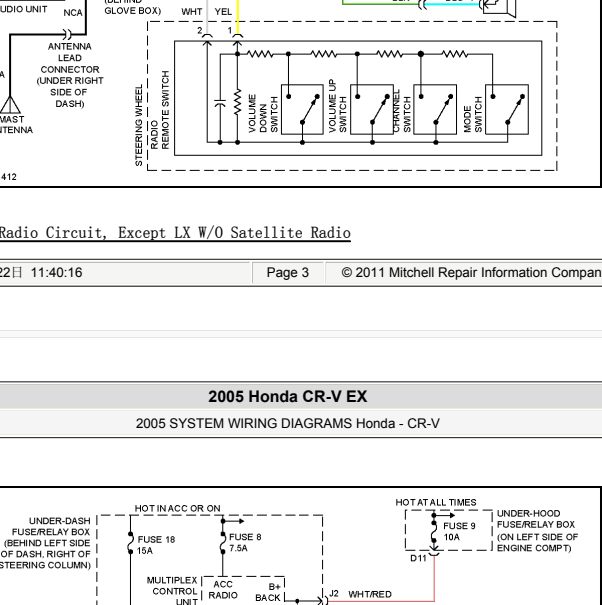
Task: Click '2005 SYSTEM WIRING DIAGRAMS Honda - CR-V' text
Action: [287, 424]
